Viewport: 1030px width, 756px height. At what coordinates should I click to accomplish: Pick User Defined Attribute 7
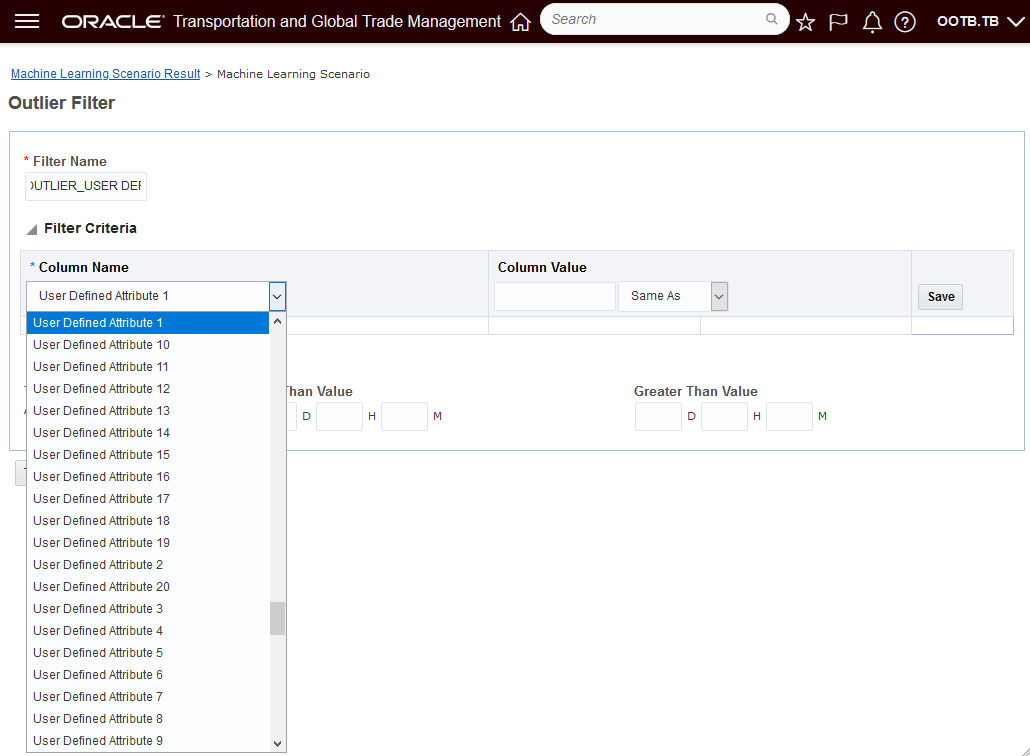148,697
